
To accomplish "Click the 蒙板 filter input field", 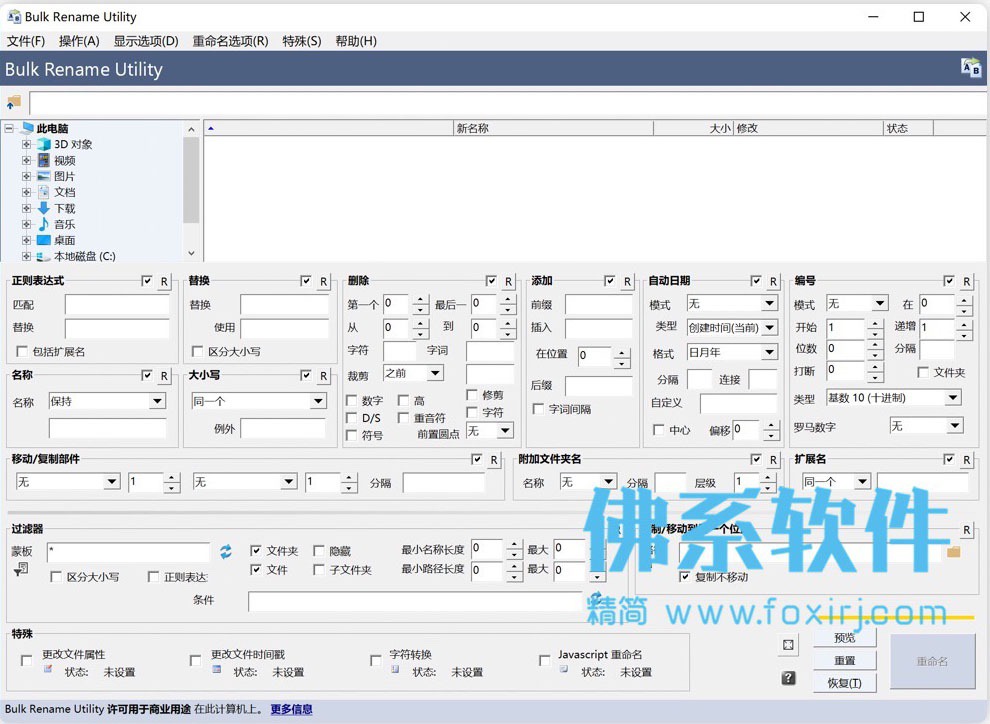I will (x=128, y=552).
